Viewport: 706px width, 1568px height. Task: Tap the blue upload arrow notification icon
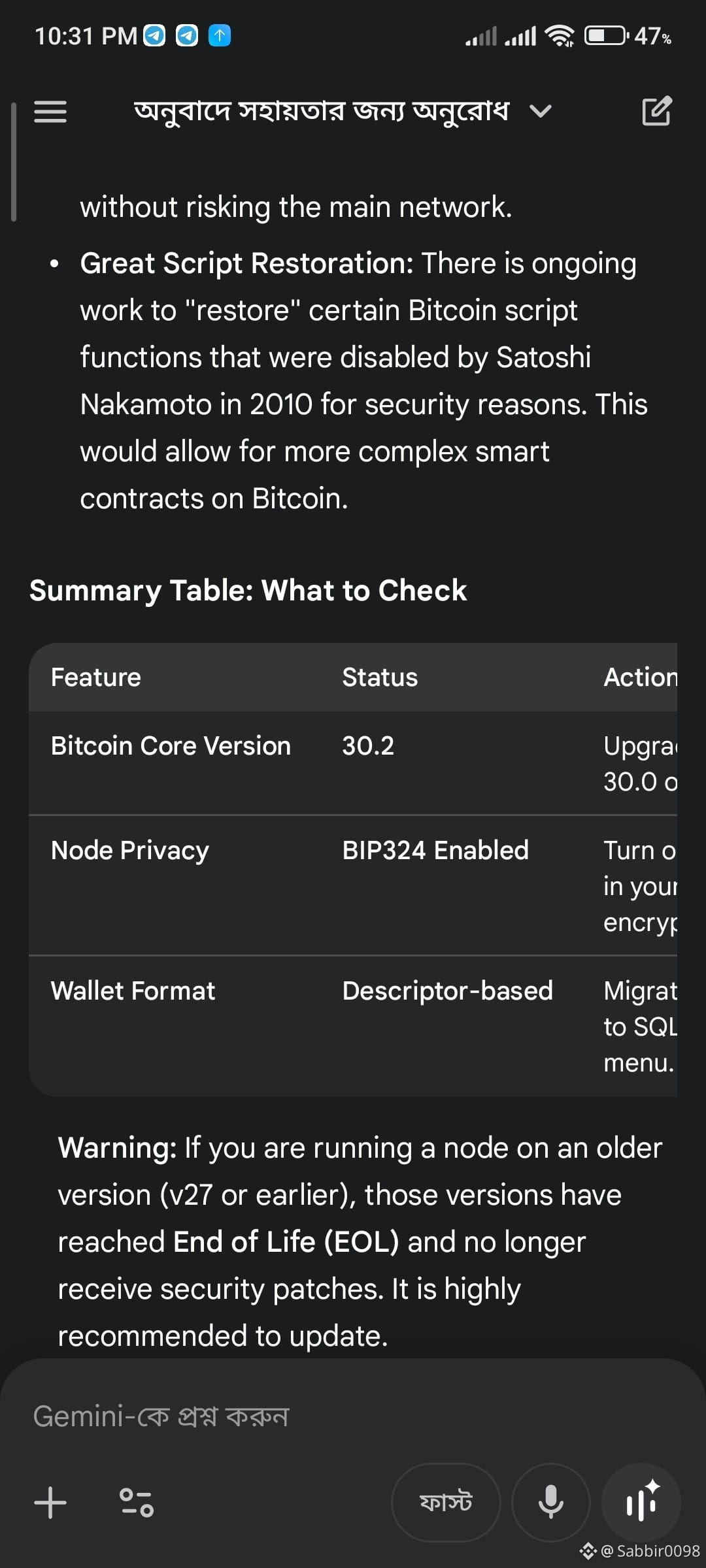[x=220, y=35]
